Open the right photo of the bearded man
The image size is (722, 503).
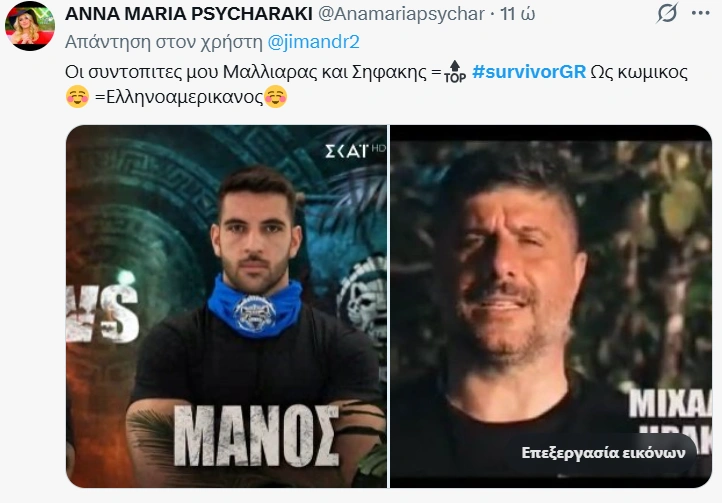[551, 306]
